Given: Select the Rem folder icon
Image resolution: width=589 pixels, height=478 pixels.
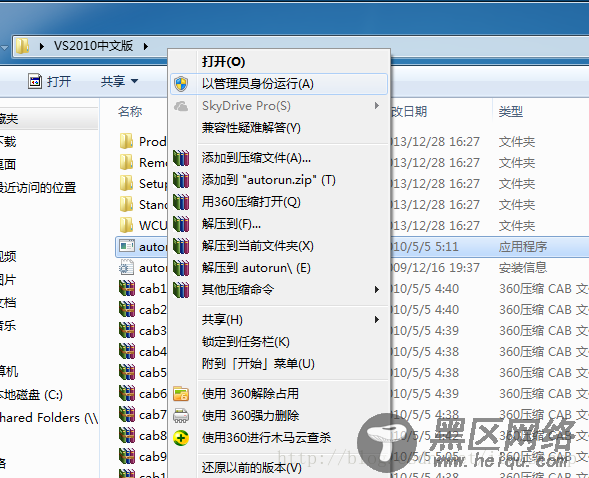Looking at the screenshot, I should click(126, 162).
